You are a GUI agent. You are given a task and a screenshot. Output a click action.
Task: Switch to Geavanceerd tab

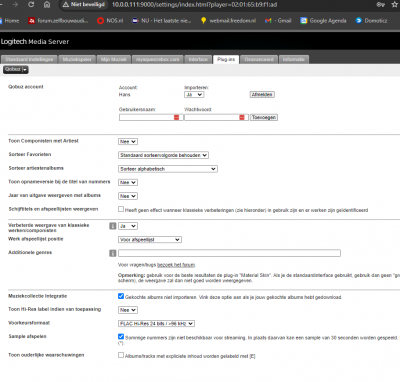click(x=259, y=59)
